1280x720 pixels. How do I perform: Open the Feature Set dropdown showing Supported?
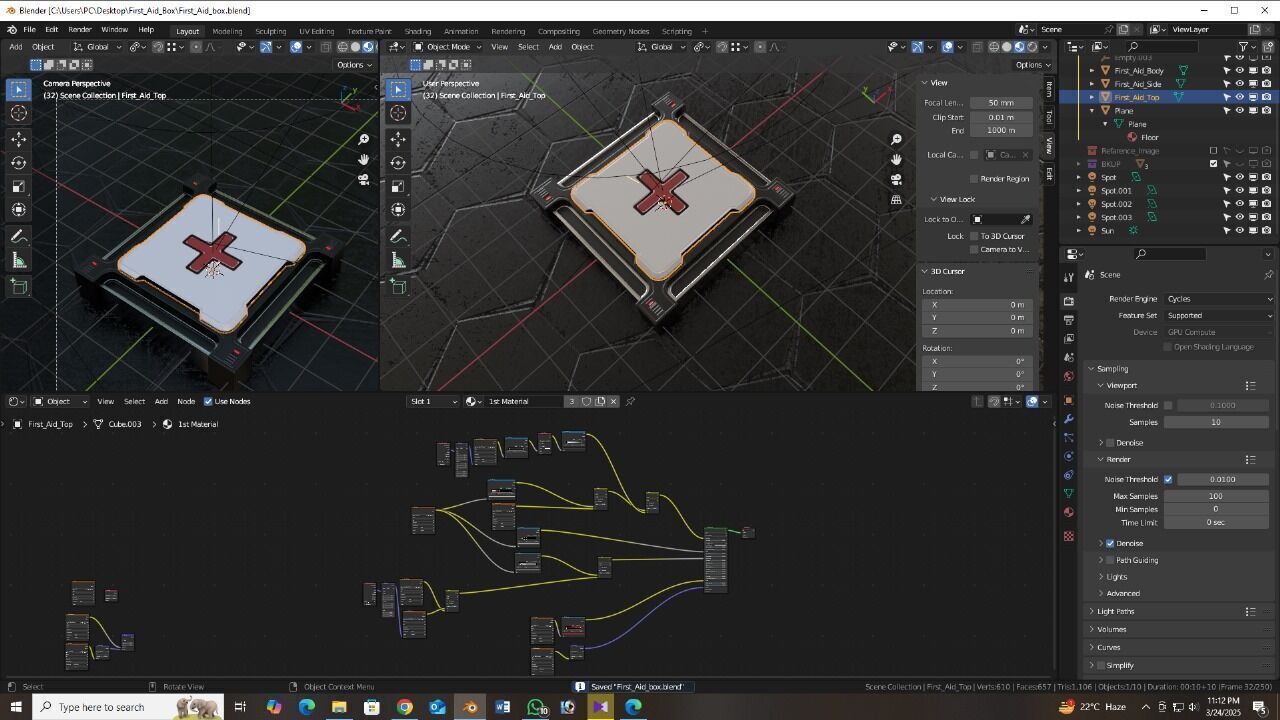(x=1220, y=316)
